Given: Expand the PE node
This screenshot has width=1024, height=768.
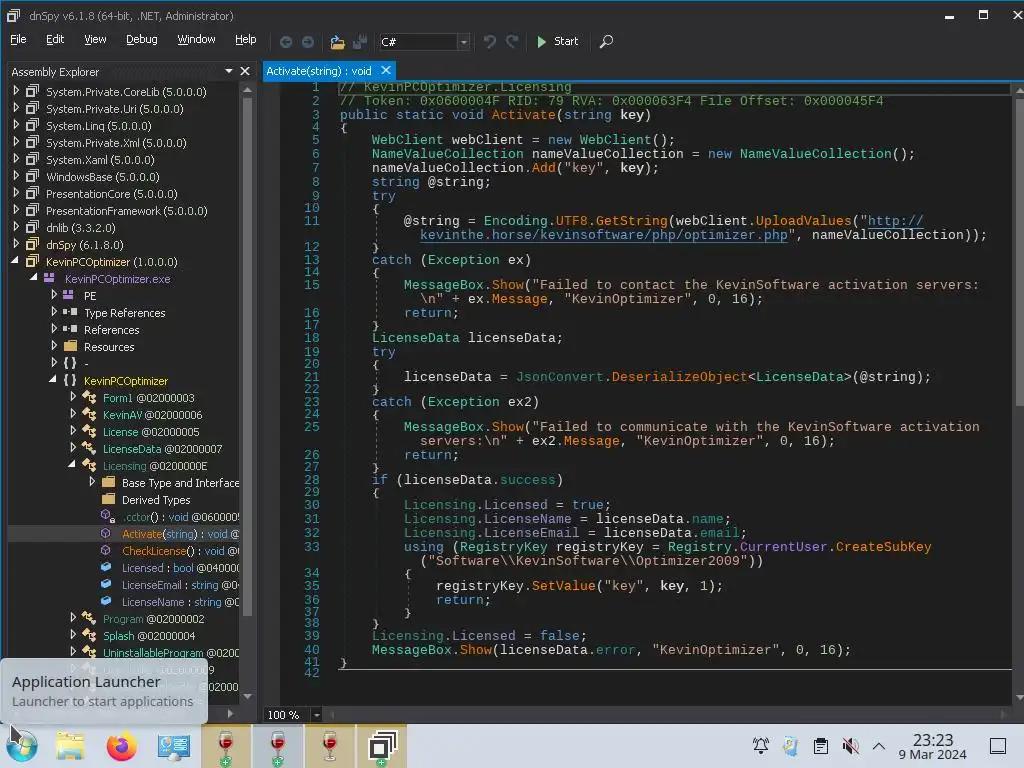Looking at the screenshot, I should pos(54,295).
